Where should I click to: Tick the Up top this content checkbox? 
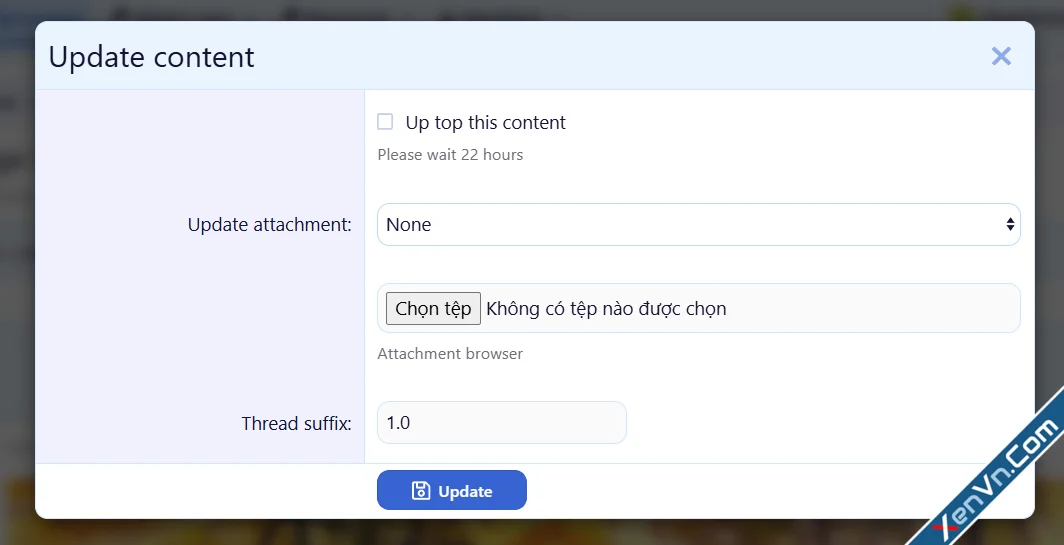[385, 122]
